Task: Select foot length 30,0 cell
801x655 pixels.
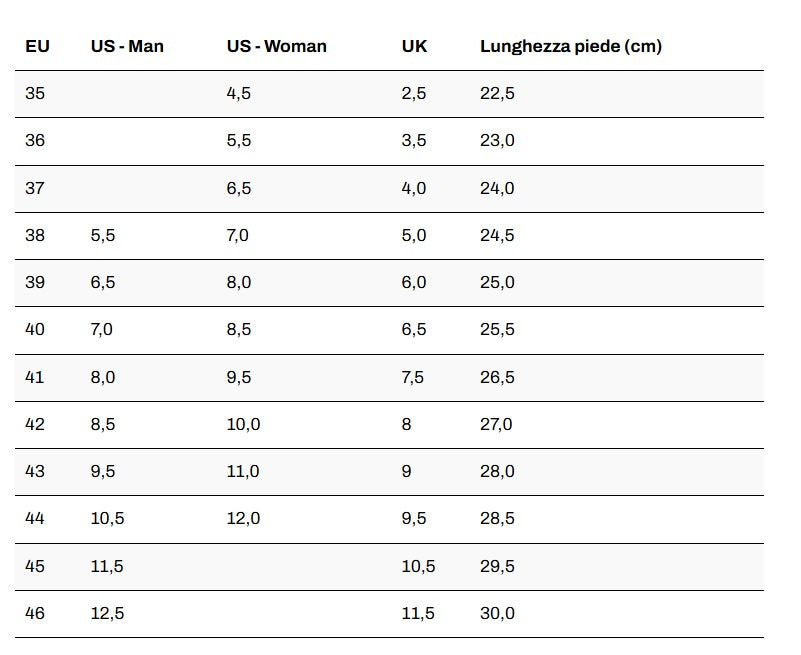Action: pyautogui.click(x=497, y=613)
